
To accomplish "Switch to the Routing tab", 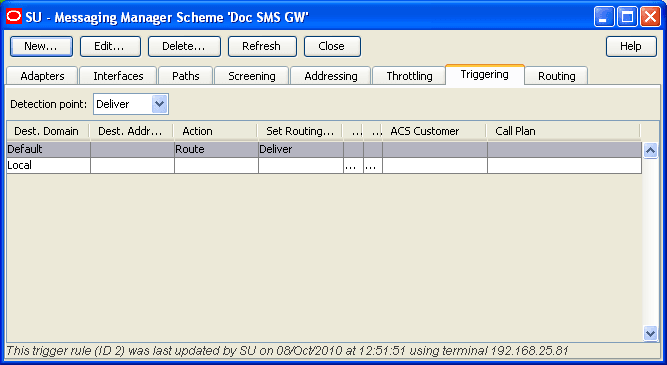I will point(556,76).
